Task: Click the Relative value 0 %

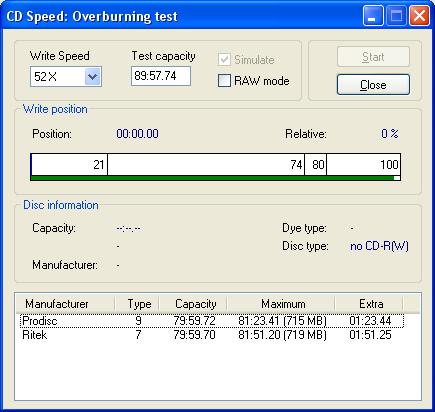Action: (390, 134)
